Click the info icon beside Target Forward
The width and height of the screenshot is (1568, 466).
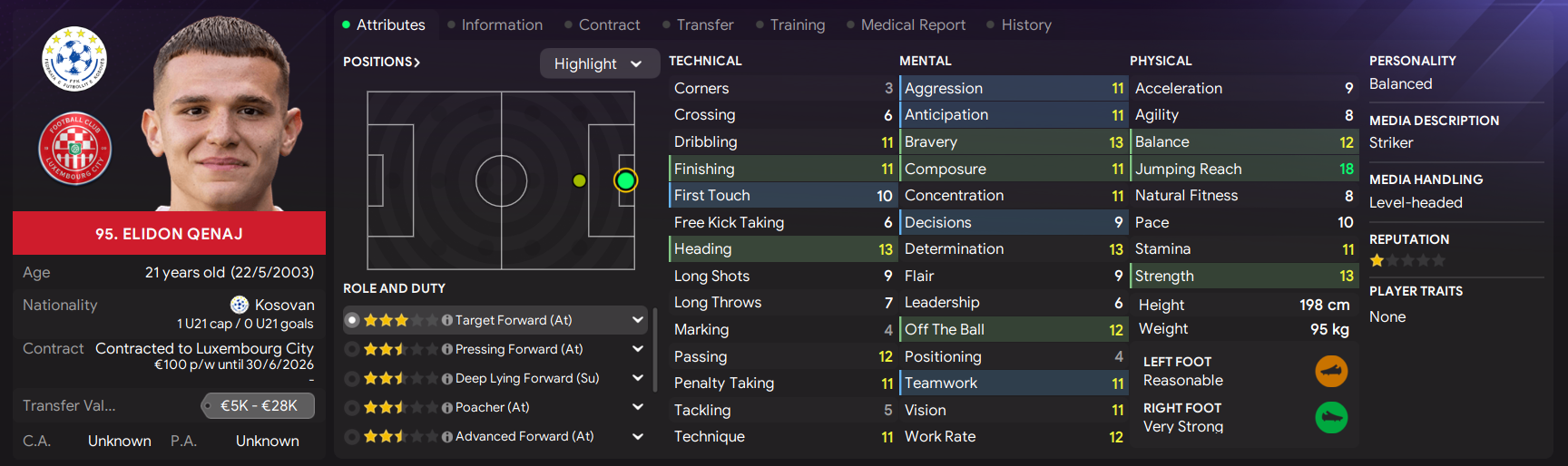point(446,320)
